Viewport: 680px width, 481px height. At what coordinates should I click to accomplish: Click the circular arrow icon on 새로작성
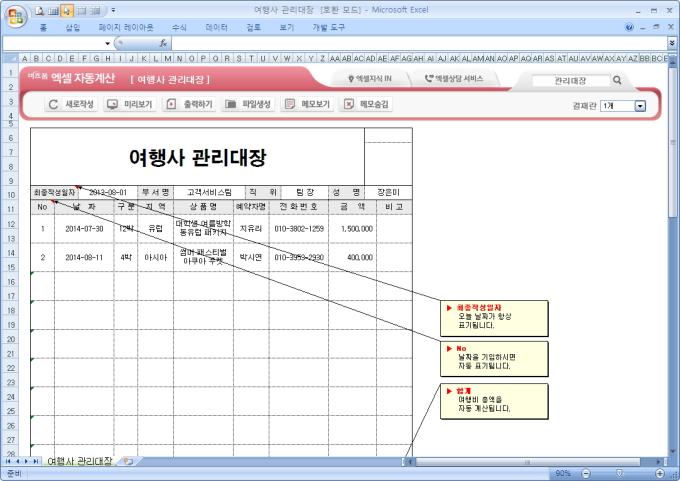click(x=53, y=104)
